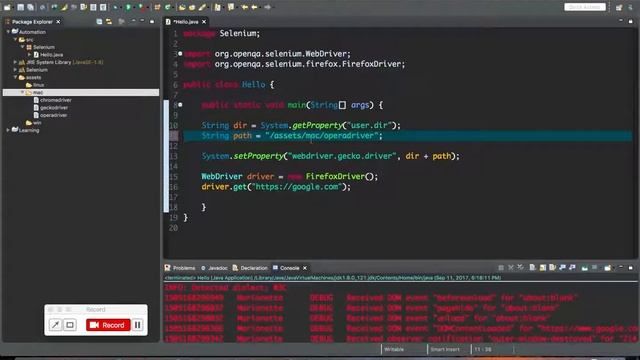Toggle Link with Editor in Package Explorer
Viewport: 640px width, 360px height.
point(109,22)
